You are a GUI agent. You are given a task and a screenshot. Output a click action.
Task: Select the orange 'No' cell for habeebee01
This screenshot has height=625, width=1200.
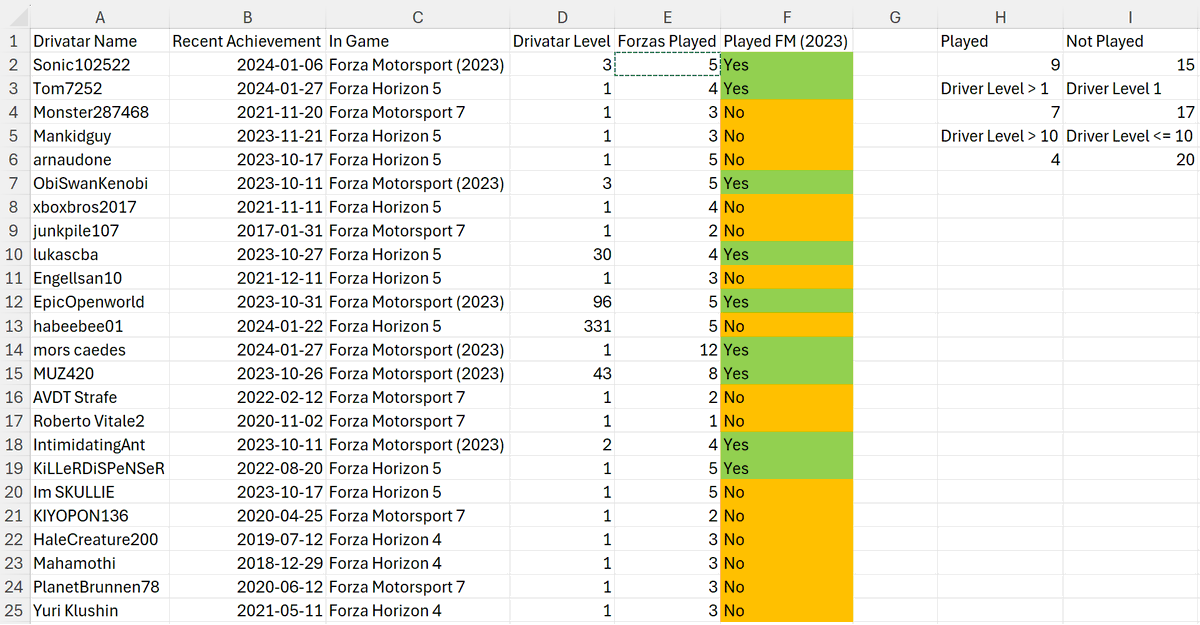(x=787, y=326)
